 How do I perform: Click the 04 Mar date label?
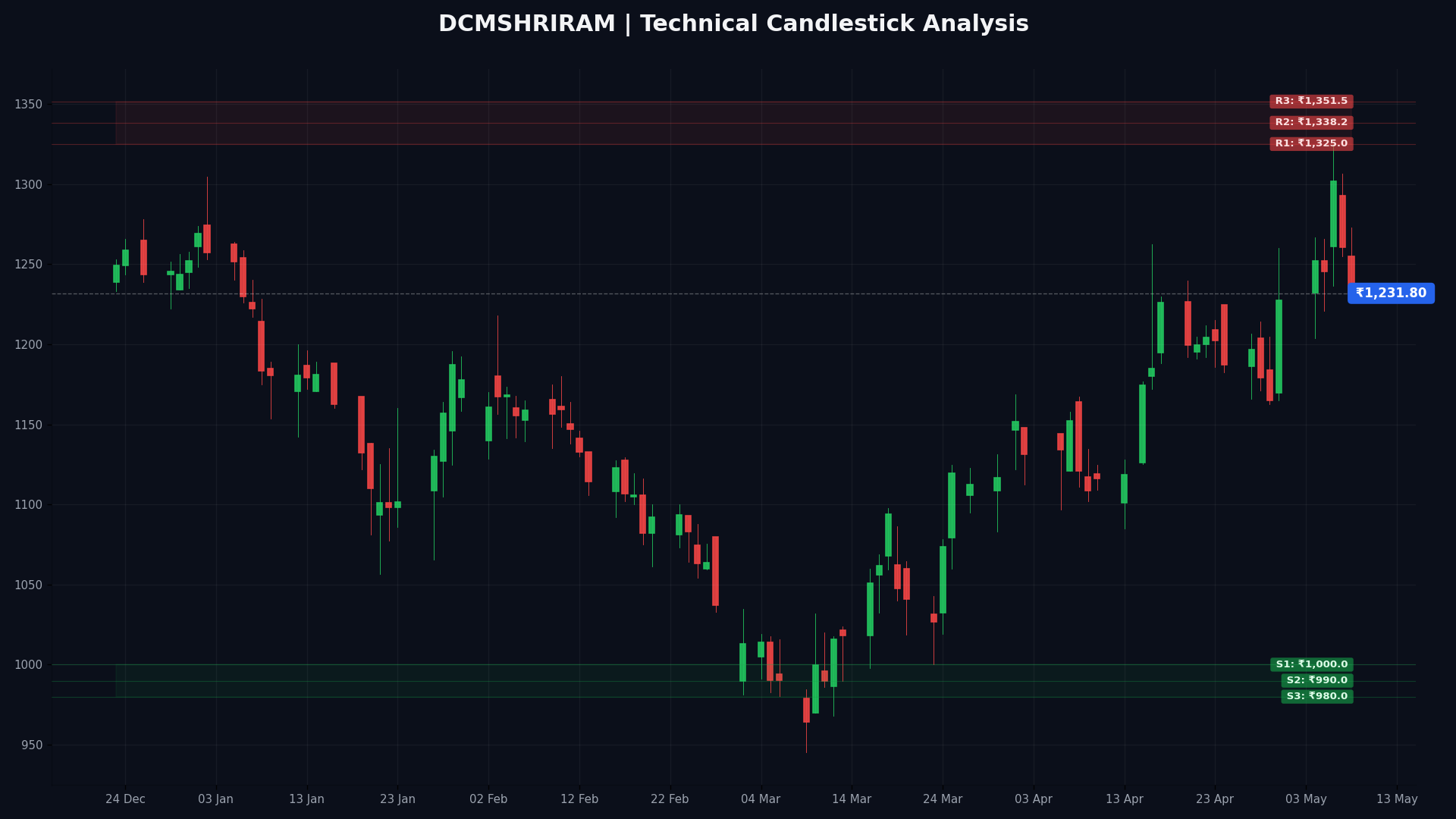(761, 799)
